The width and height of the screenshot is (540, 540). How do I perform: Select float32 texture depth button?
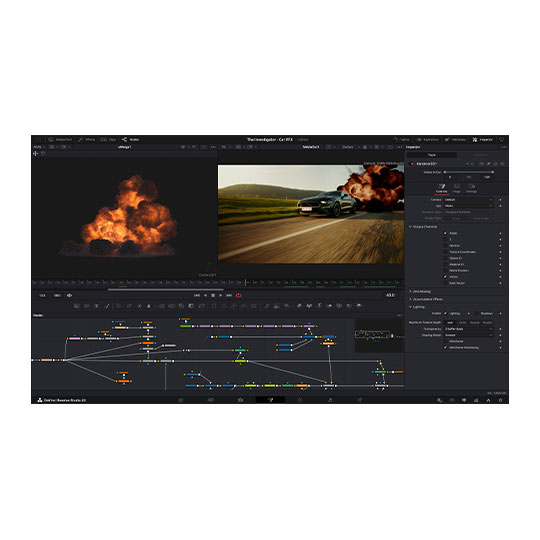click(x=487, y=323)
